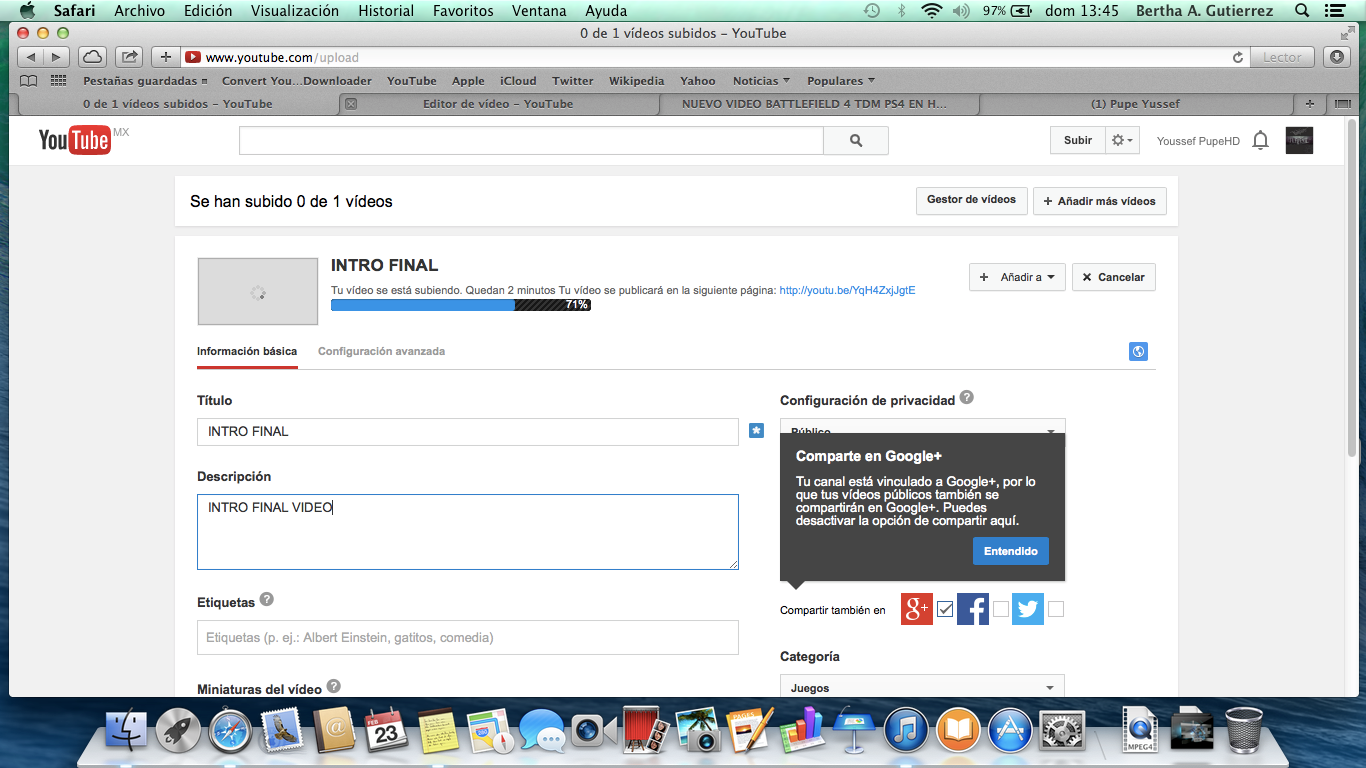The height and width of the screenshot is (768, 1366).
Task: Click the Safari back arrow
Action: [32, 57]
